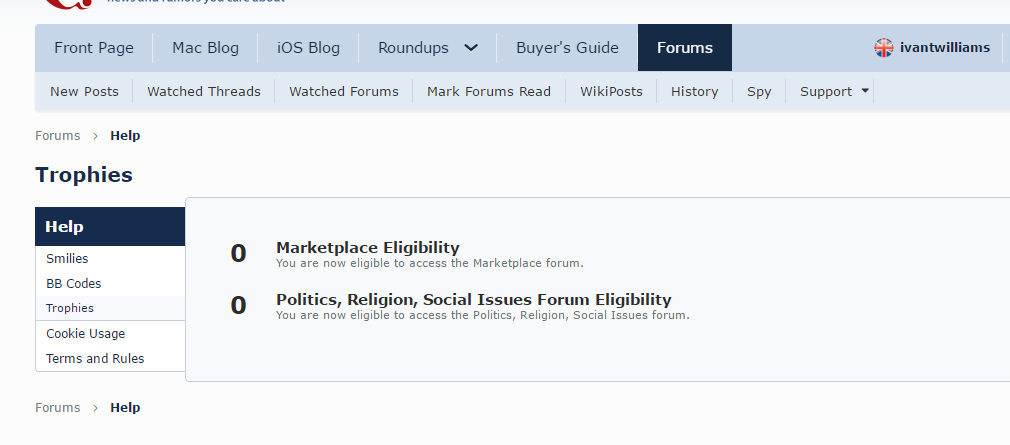Click Mark Forums Read
The height and width of the screenshot is (445, 1010).
point(489,91)
